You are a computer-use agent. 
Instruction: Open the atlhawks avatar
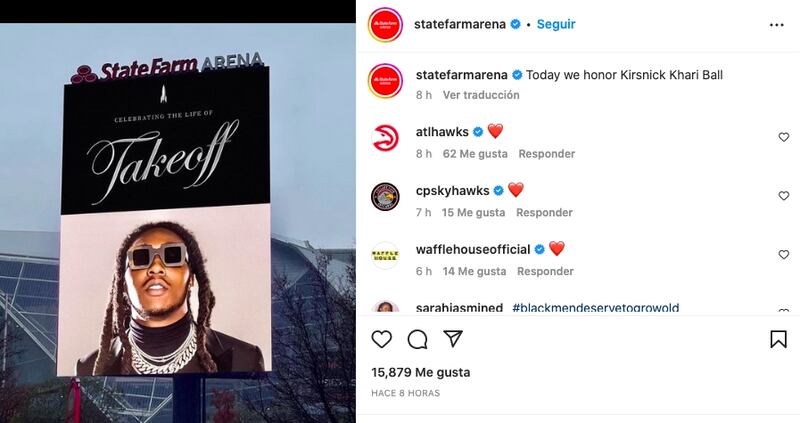[x=385, y=138]
